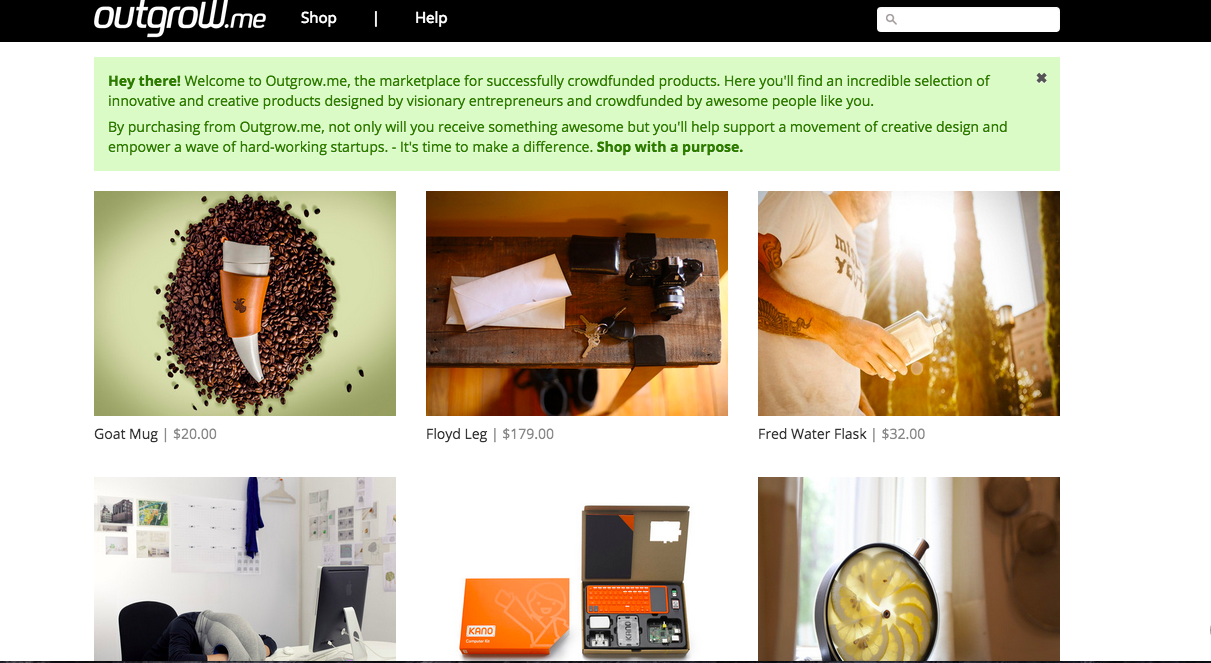
Task: View the lemon slices jar photo
Action: 909,569
